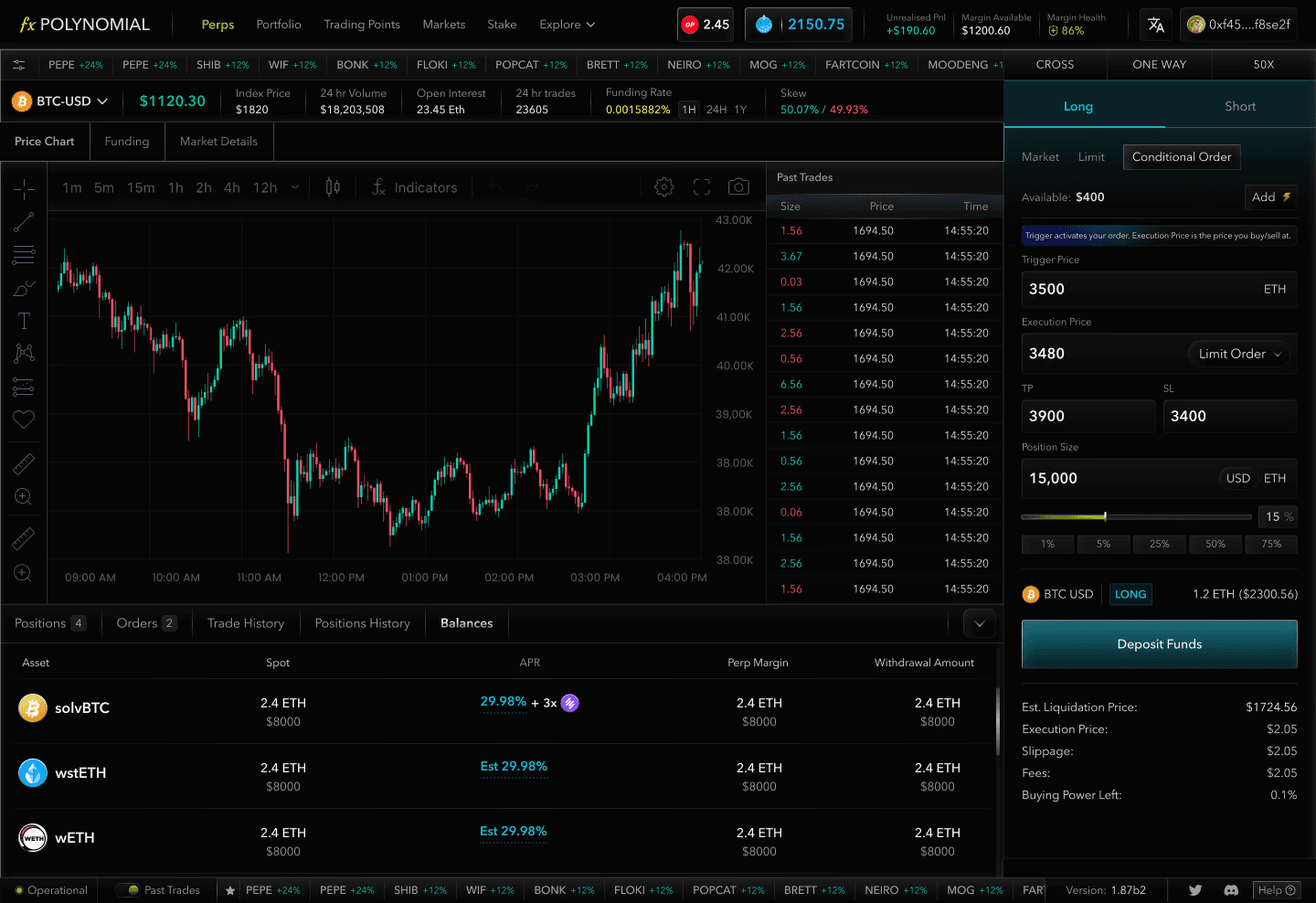The image size is (1316, 903).
Task: Open the ONE WAY position mode selector
Action: (x=1160, y=65)
